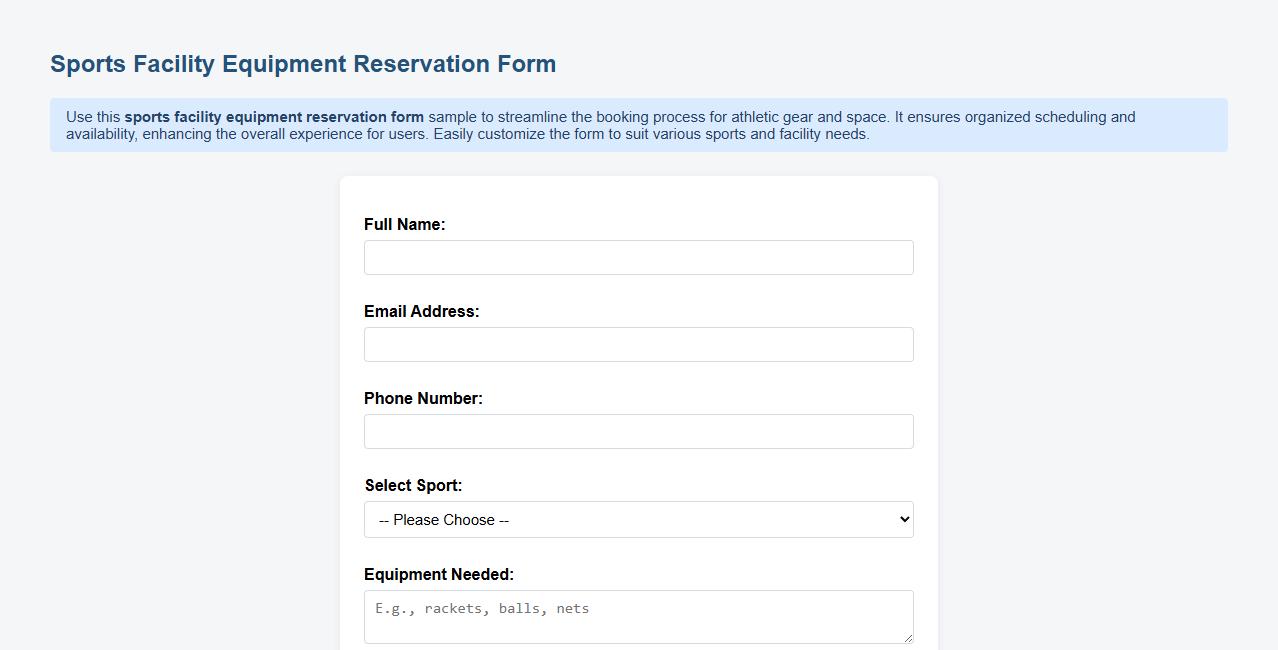Image resolution: width=1278 pixels, height=650 pixels.
Task: Click the Sports Facility Equipment Reservation Form heading
Action: [x=303, y=63]
